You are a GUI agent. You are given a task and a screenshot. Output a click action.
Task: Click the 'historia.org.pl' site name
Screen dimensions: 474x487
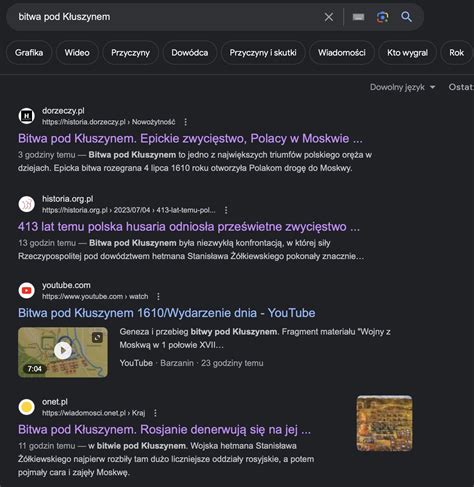[x=68, y=199]
